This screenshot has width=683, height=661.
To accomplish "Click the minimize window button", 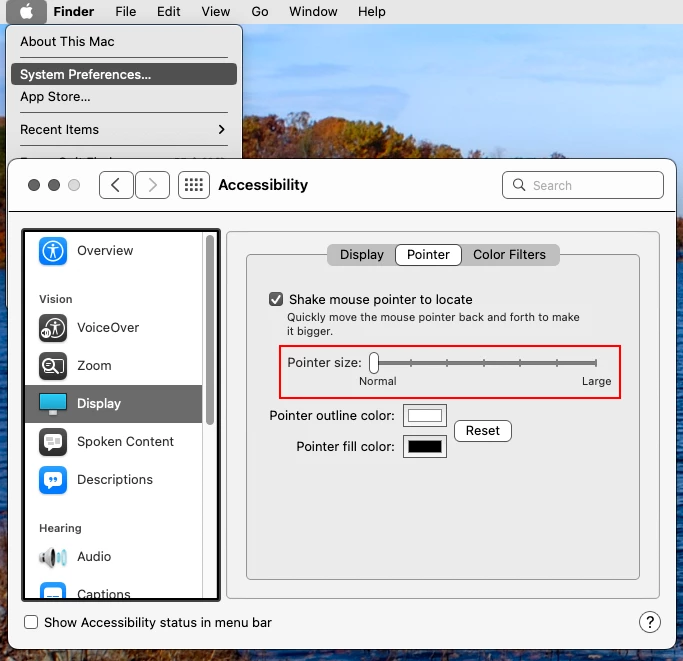I will click(54, 185).
